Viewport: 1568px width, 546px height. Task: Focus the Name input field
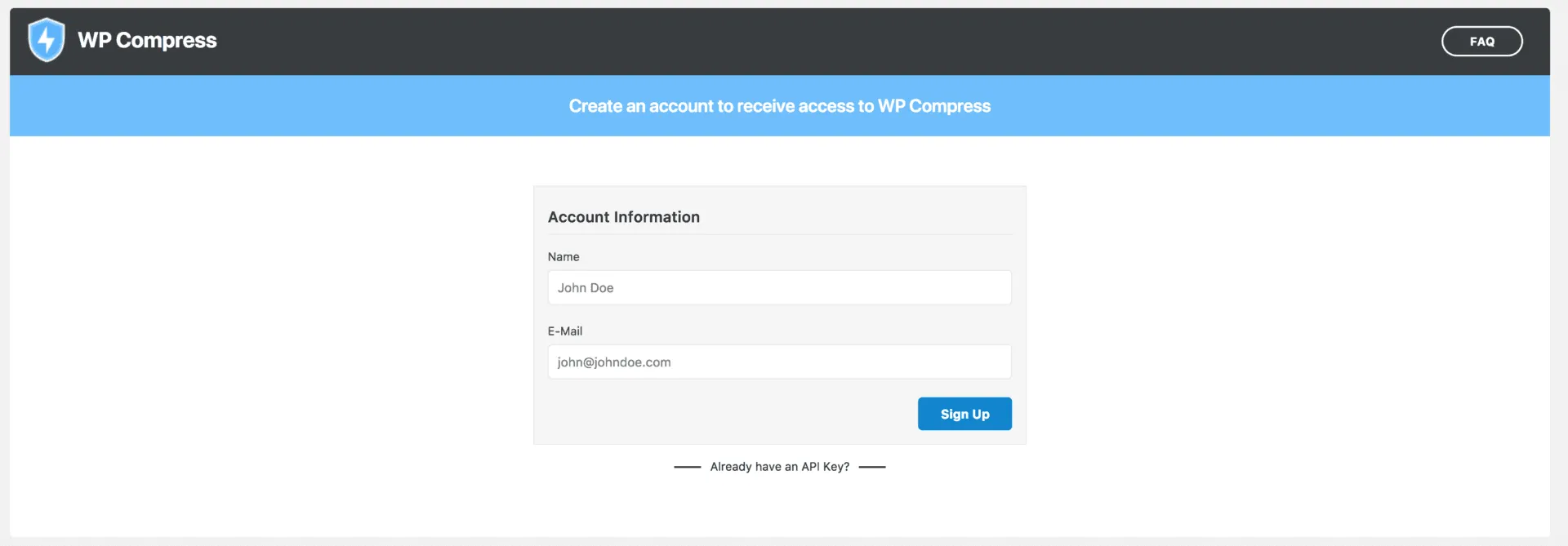779,287
